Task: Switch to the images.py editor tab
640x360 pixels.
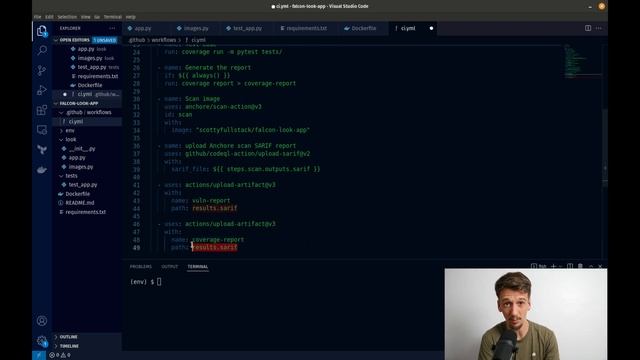Action: pos(196,28)
